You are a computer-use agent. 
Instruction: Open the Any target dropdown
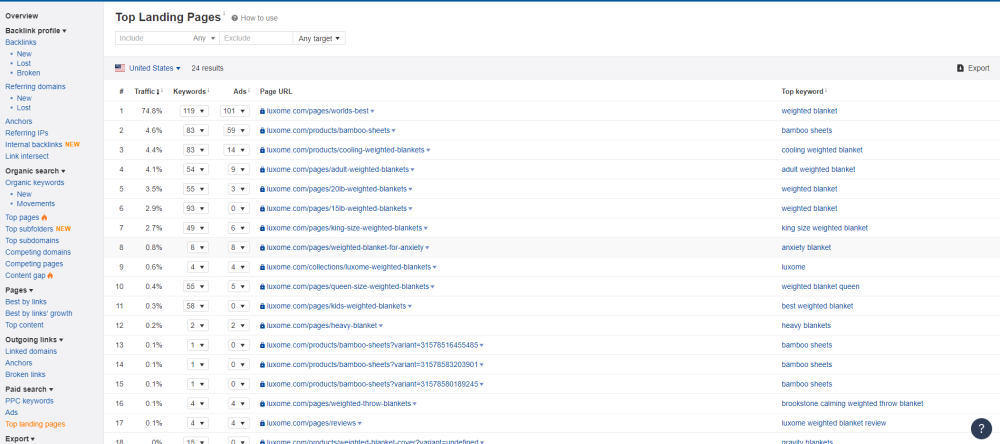[x=320, y=38]
